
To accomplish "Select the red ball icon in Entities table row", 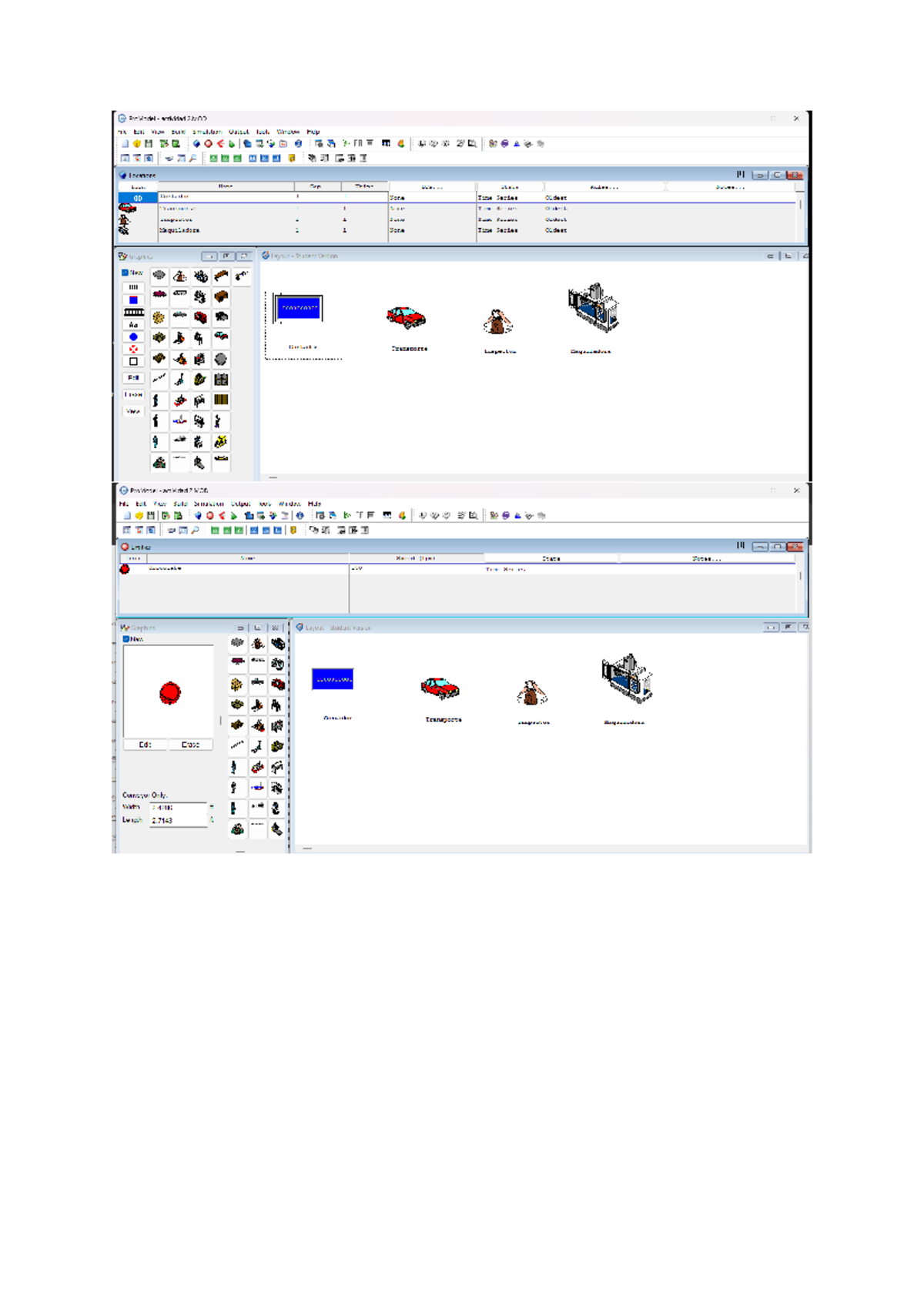I will 125,569.
